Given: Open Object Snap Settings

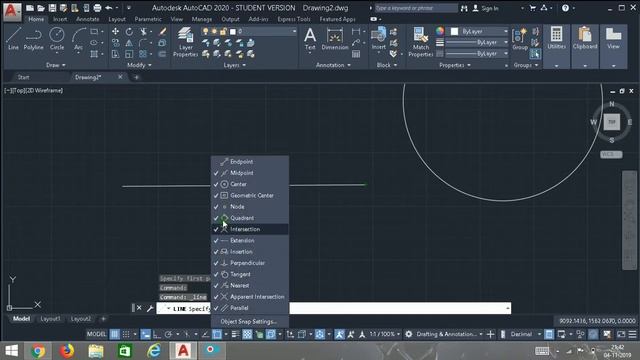Looking at the screenshot, I should tap(248, 322).
